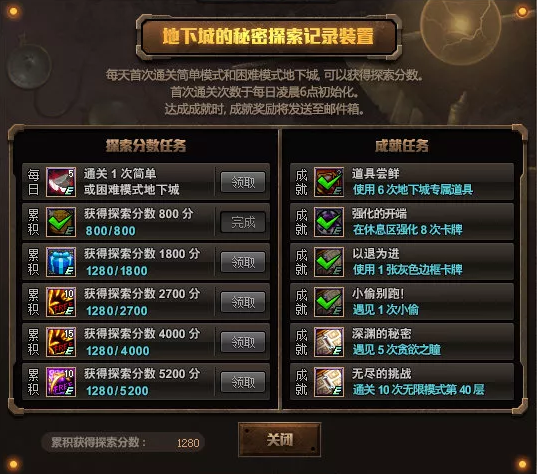Select the blue gift box reward icon

pos(61,262)
